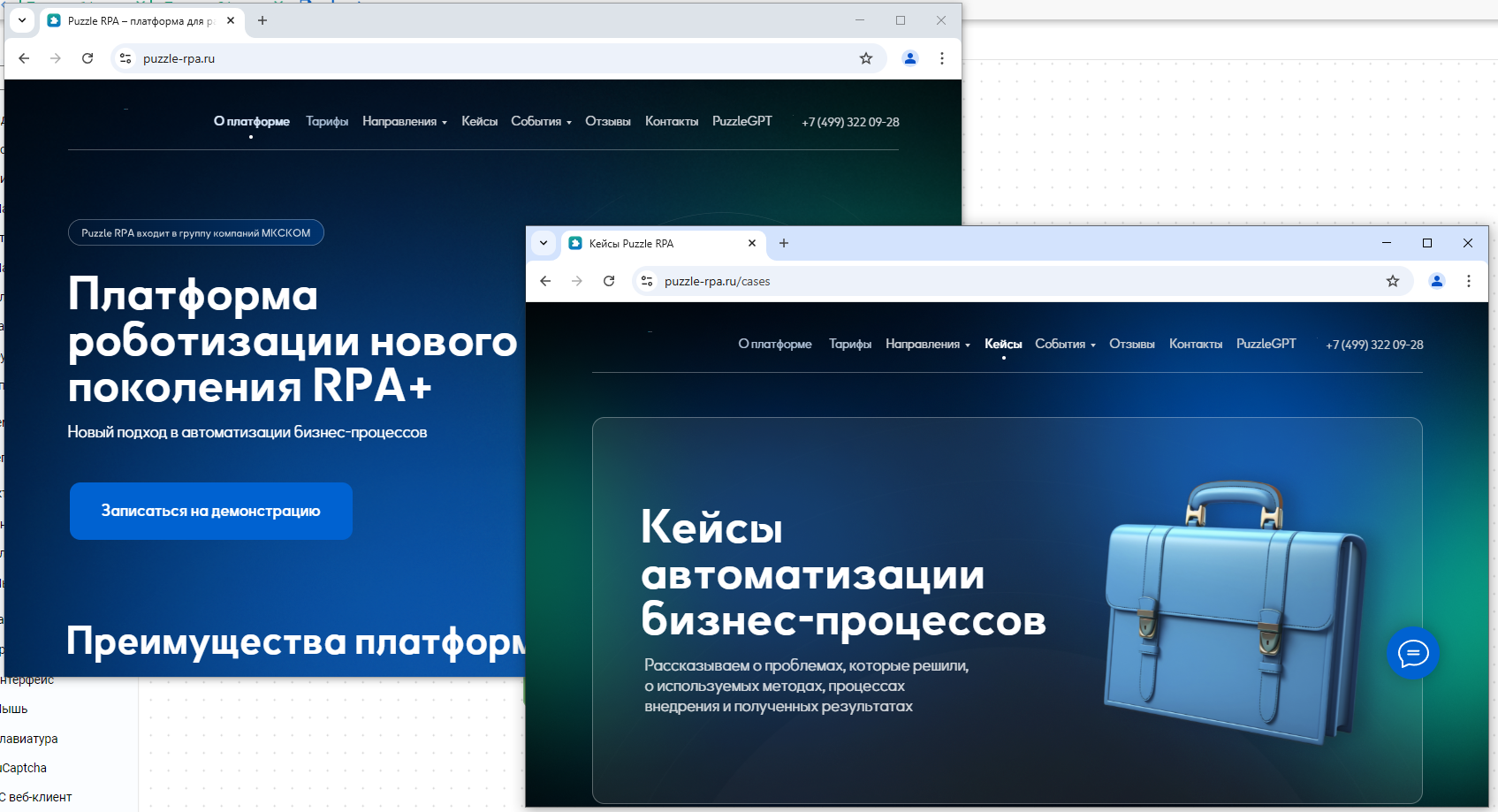Bookmark the puzzle-rpa.ru/cases page with the star

coord(1393,281)
